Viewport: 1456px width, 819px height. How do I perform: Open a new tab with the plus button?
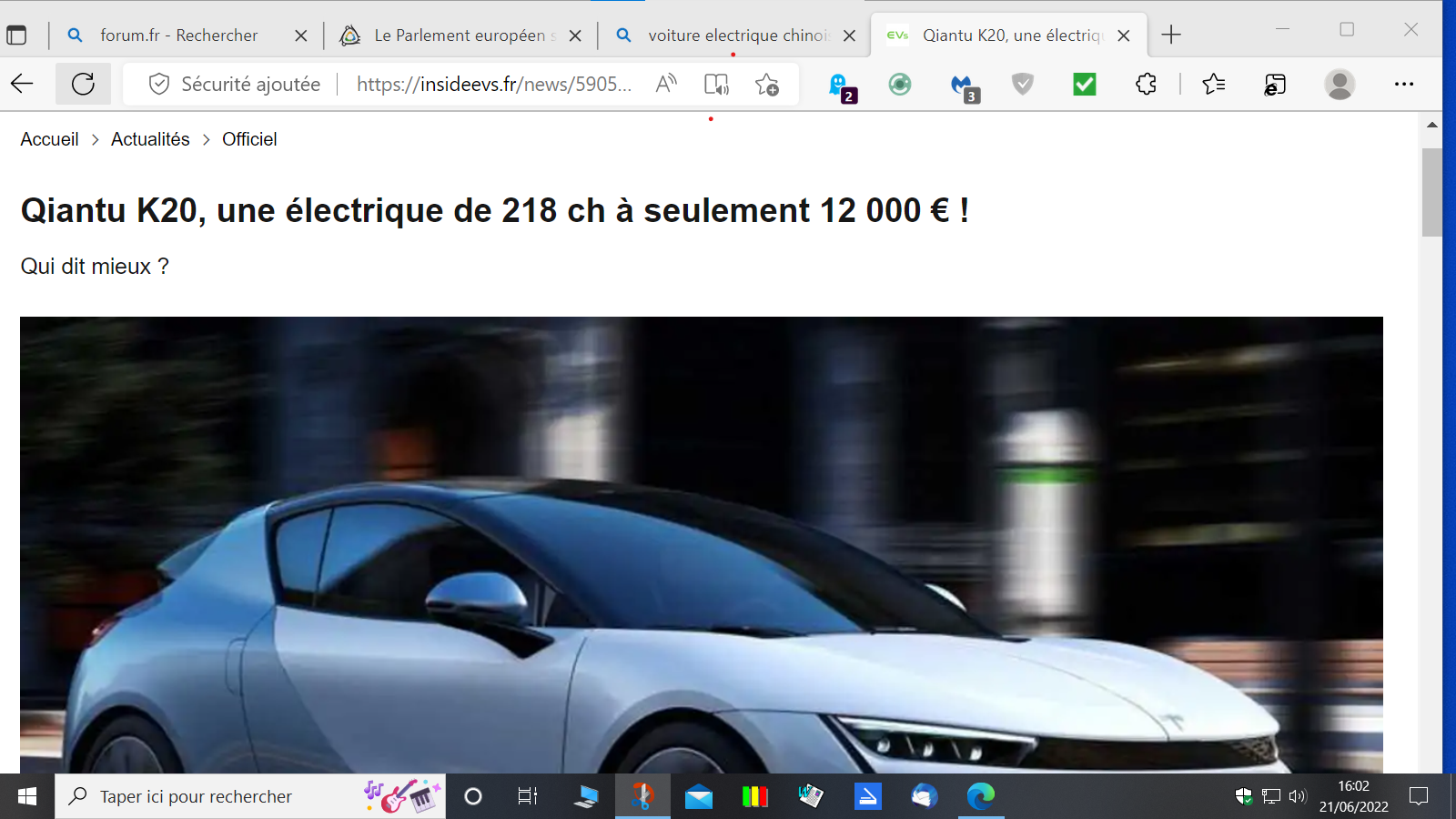tap(1171, 35)
